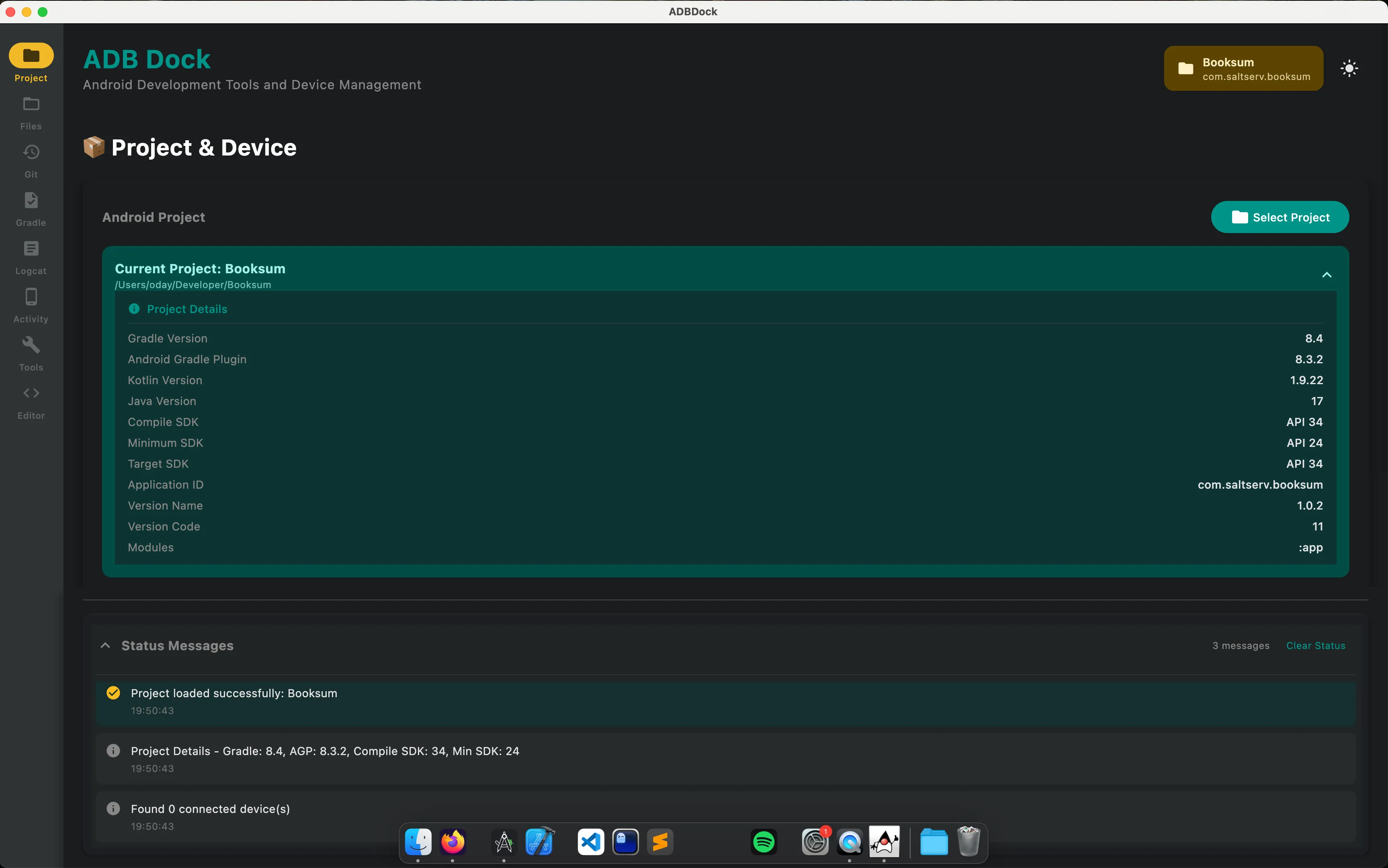The height and width of the screenshot is (868, 1388).
Task: Collapse the Current Project details chevron
Action: [x=1326, y=275]
